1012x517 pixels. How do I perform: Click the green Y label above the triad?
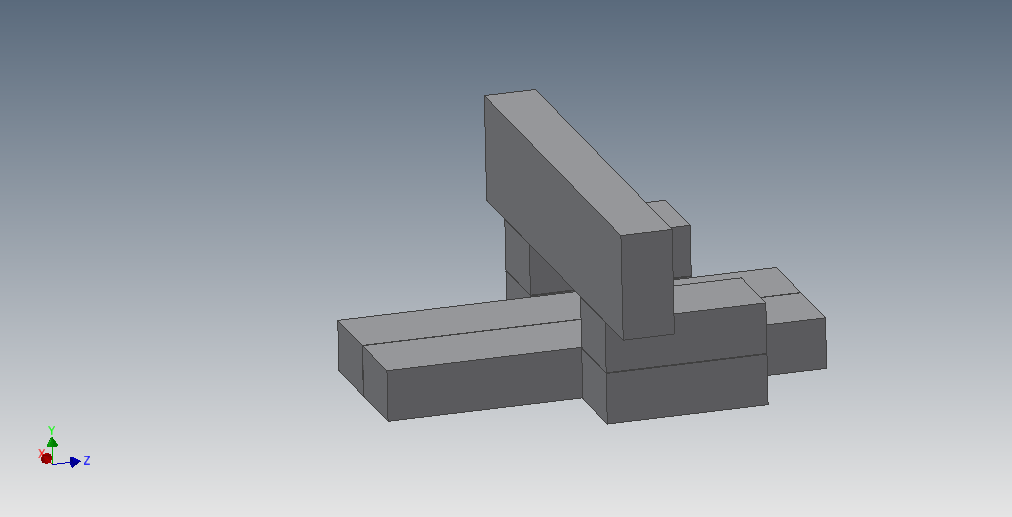point(52,429)
